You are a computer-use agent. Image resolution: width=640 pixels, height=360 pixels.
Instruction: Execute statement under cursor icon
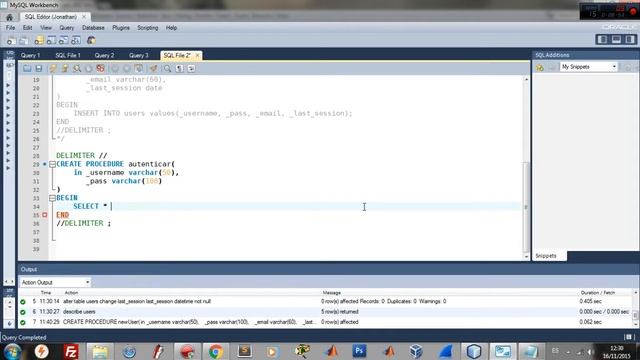tap(64, 69)
